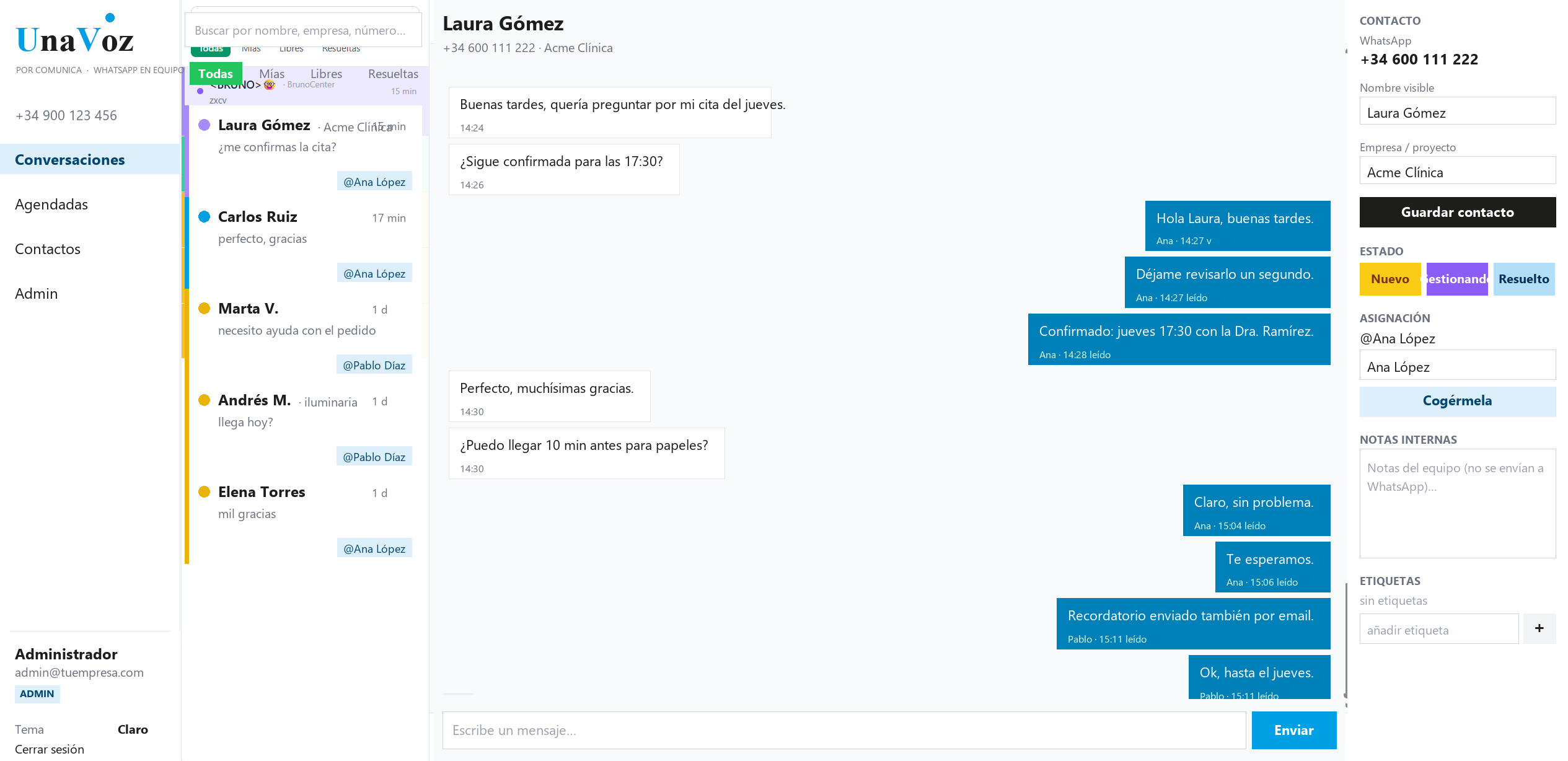The image size is (1568, 761).
Task: Toggle the Tema Claro theme selector
Action: 133,729
